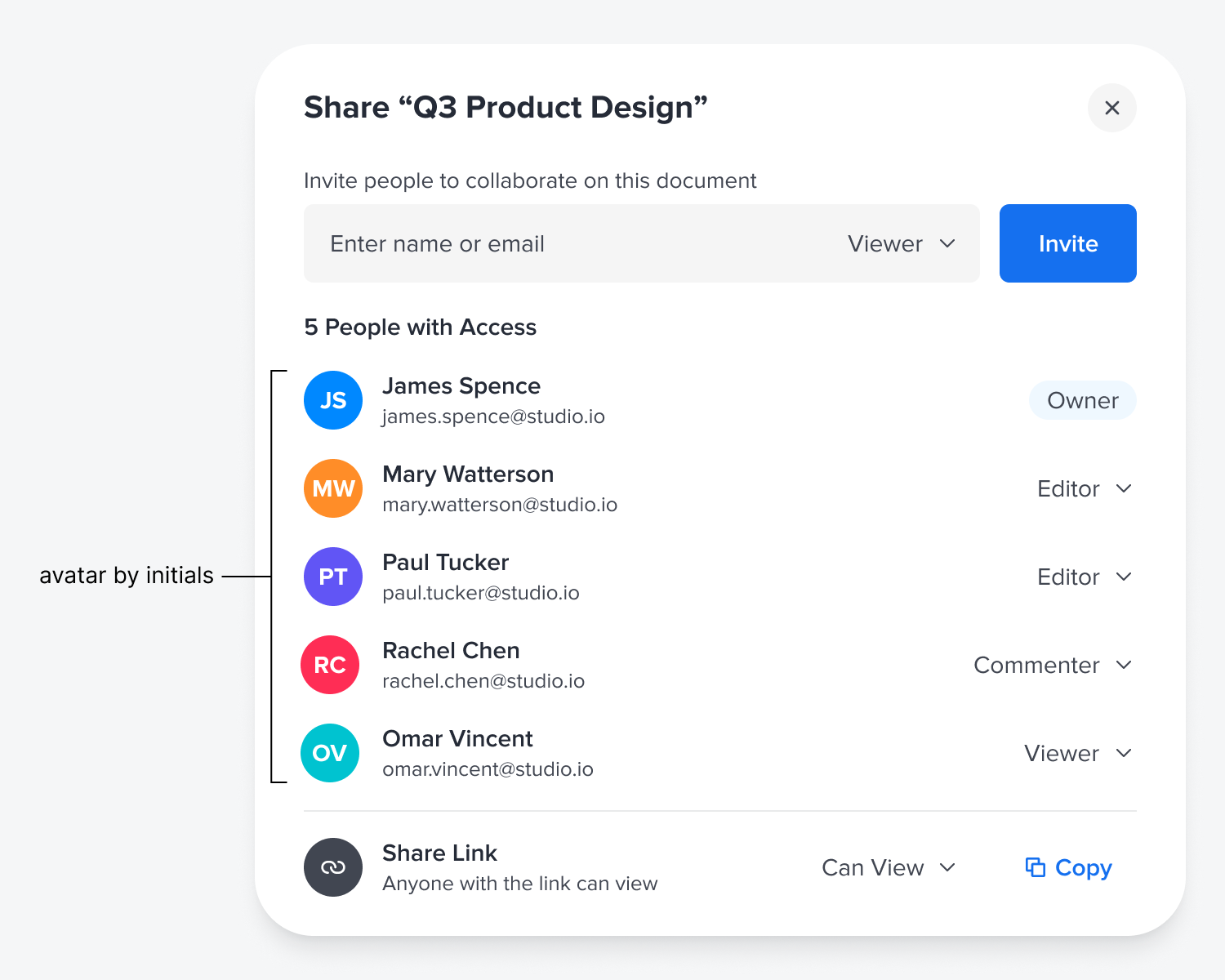This screenshot has width=1225, height=980.
Task: Click Rachel Chen's email address
Action: 483,681
